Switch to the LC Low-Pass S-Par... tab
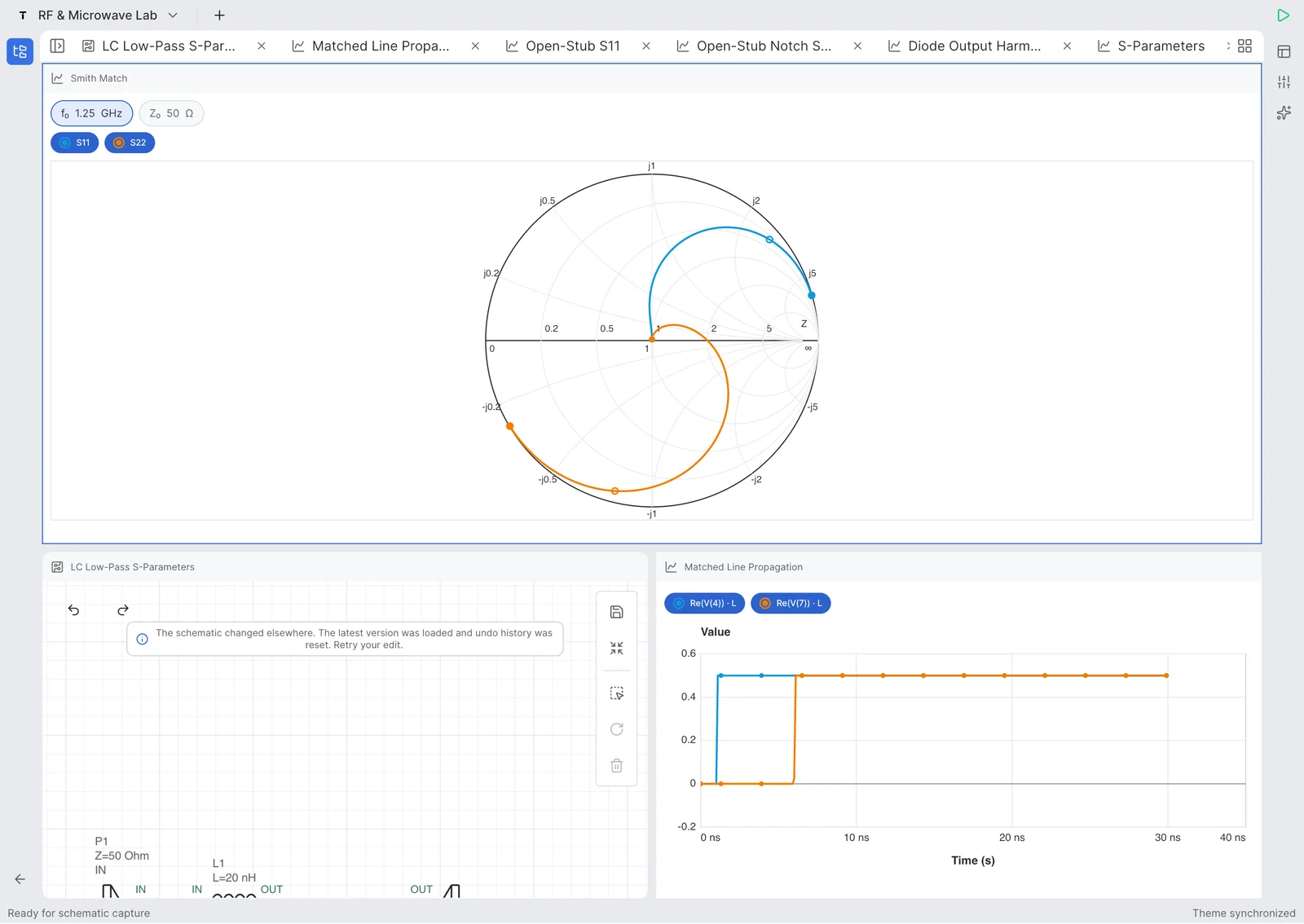 pos(168,46)
